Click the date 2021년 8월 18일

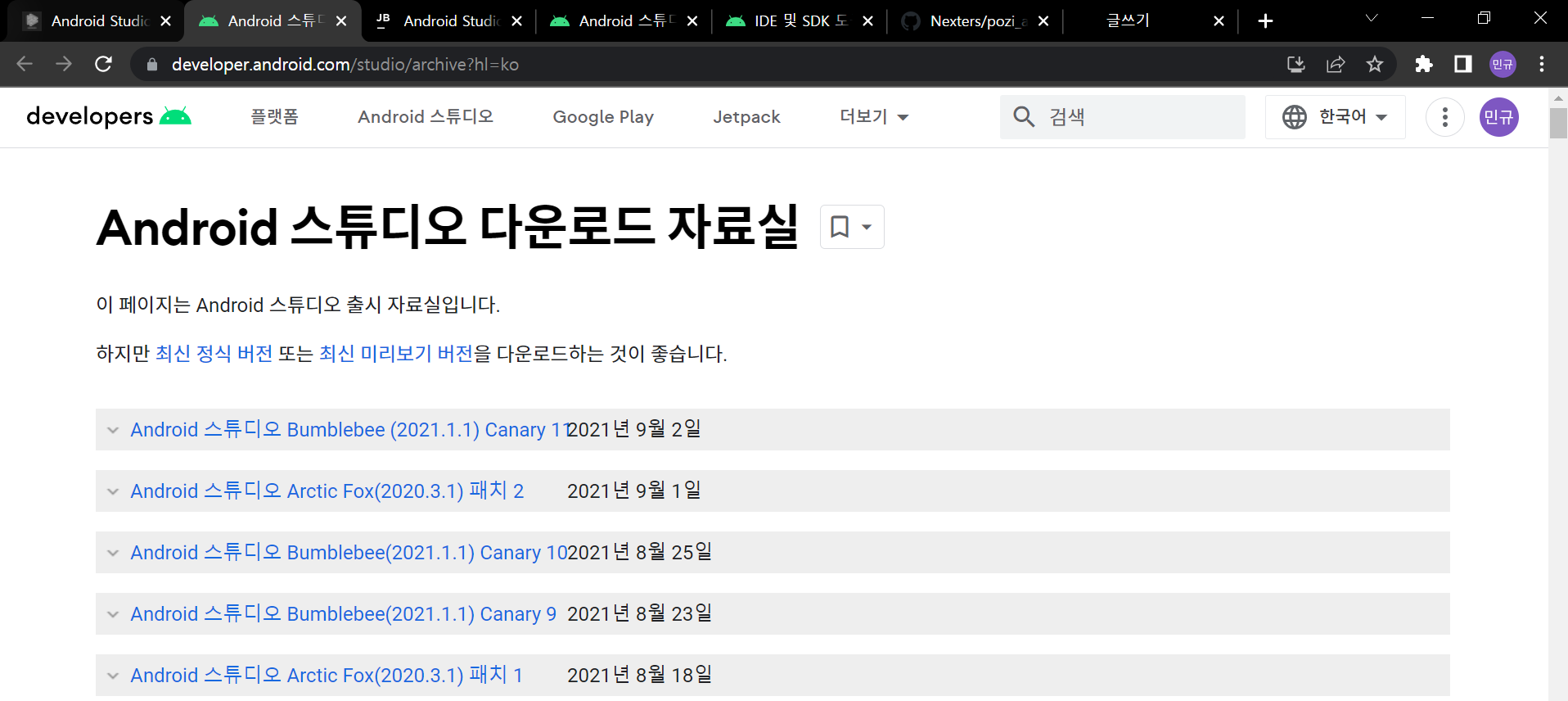[640, 675]
